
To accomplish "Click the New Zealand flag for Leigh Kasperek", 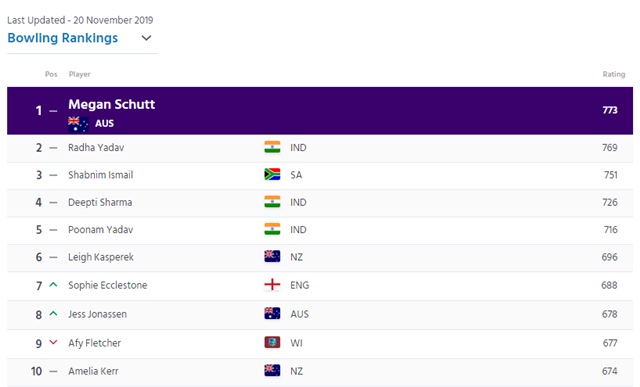I will (x=272, y=257).
